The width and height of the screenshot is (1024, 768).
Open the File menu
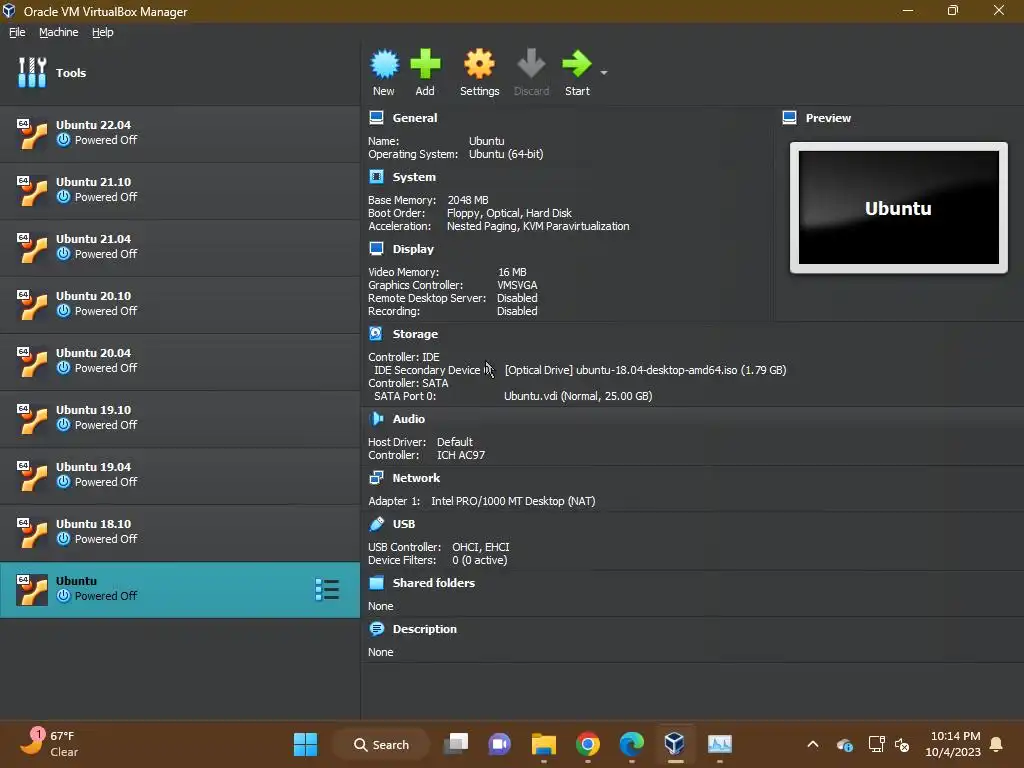[x=17, y=32]
